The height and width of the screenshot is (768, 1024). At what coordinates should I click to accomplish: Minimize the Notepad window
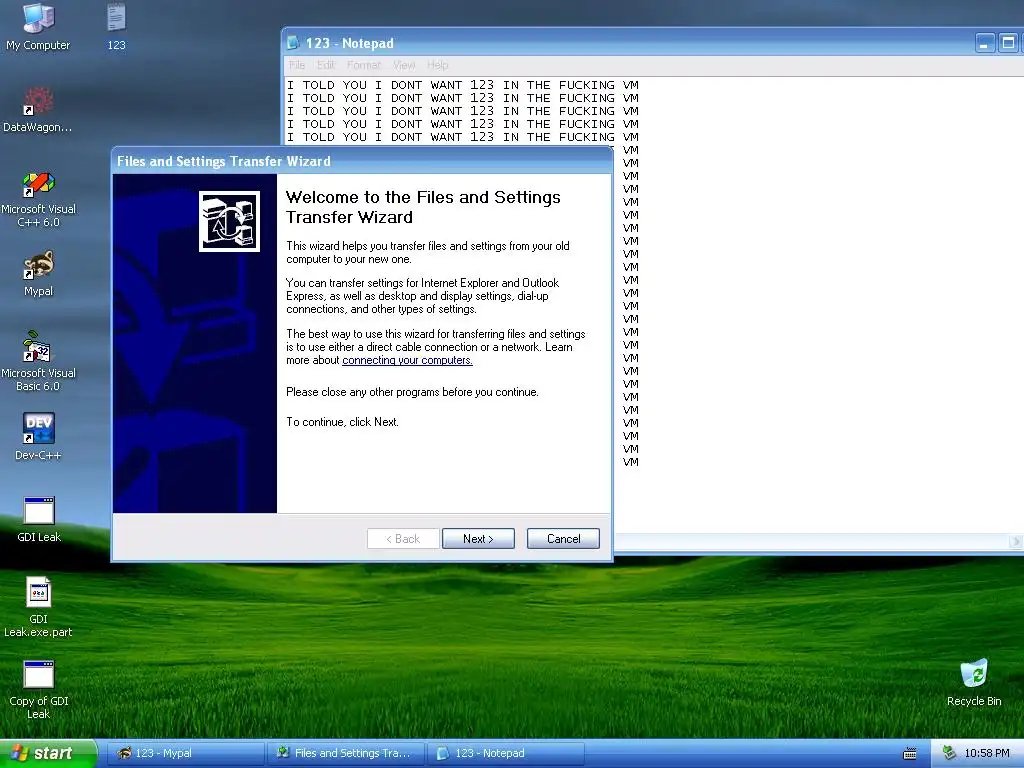point(985,43)
